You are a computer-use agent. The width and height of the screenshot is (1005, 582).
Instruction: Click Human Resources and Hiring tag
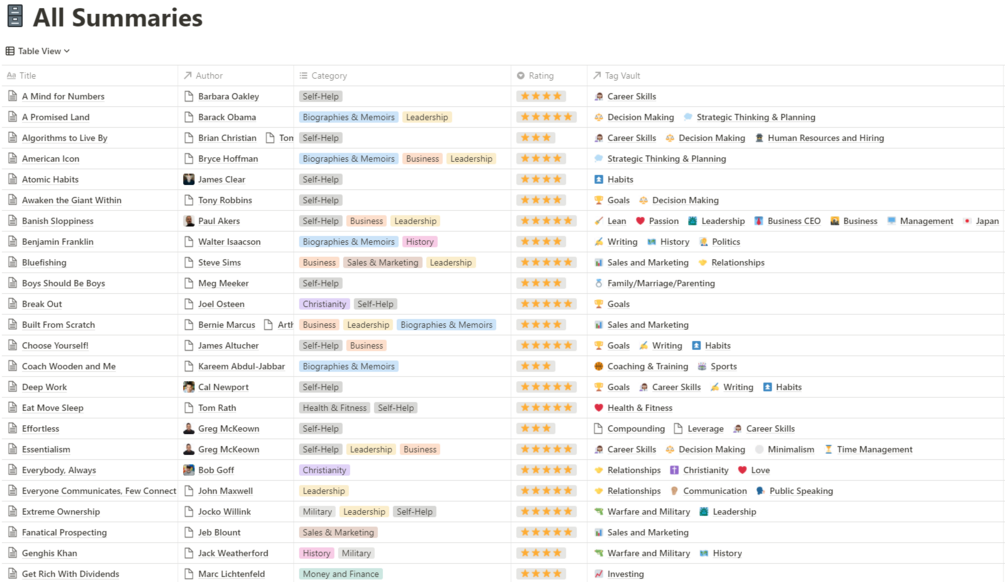point(826,138)
